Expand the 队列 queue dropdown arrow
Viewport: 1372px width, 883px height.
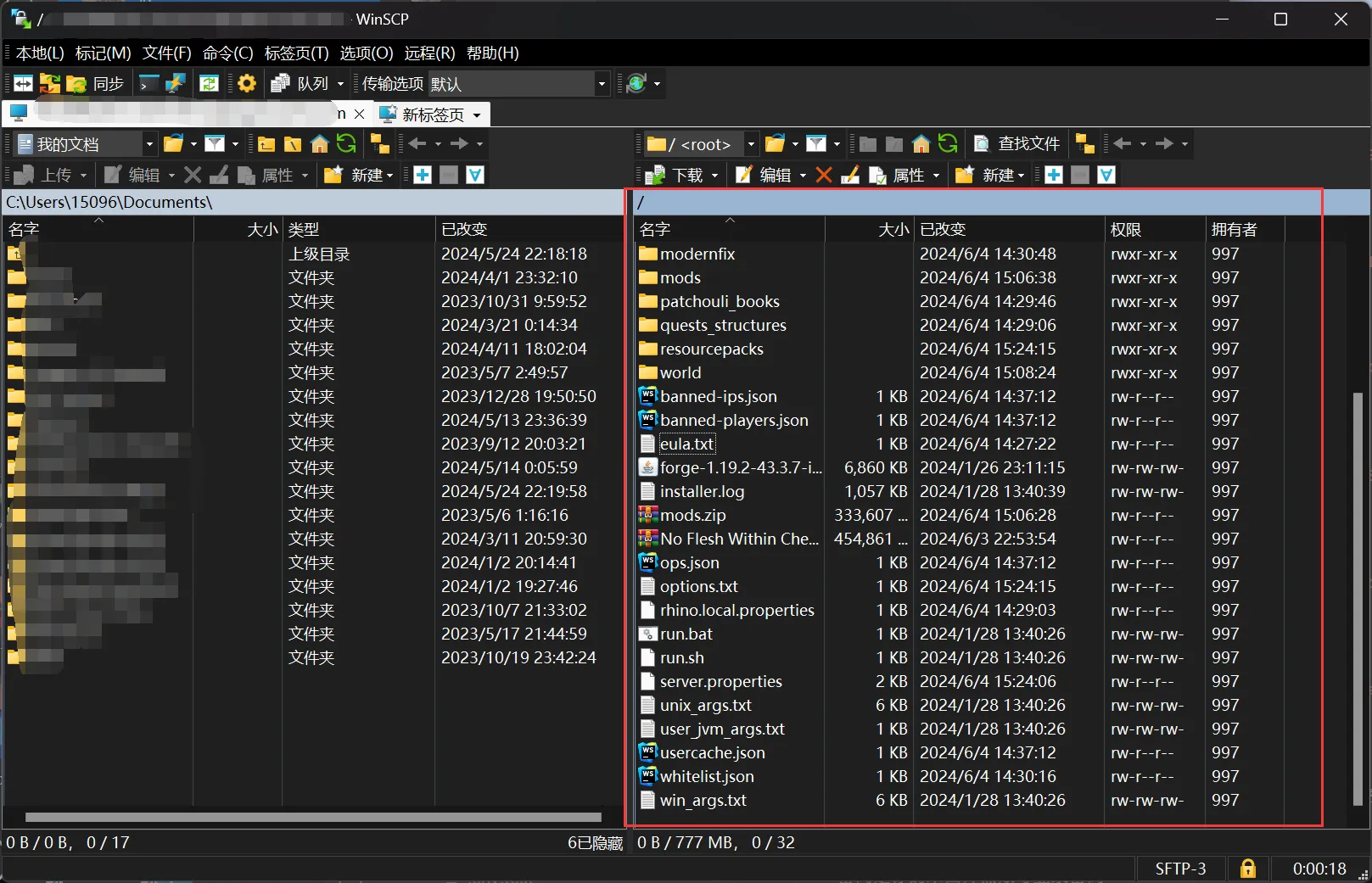click(341, 83)
